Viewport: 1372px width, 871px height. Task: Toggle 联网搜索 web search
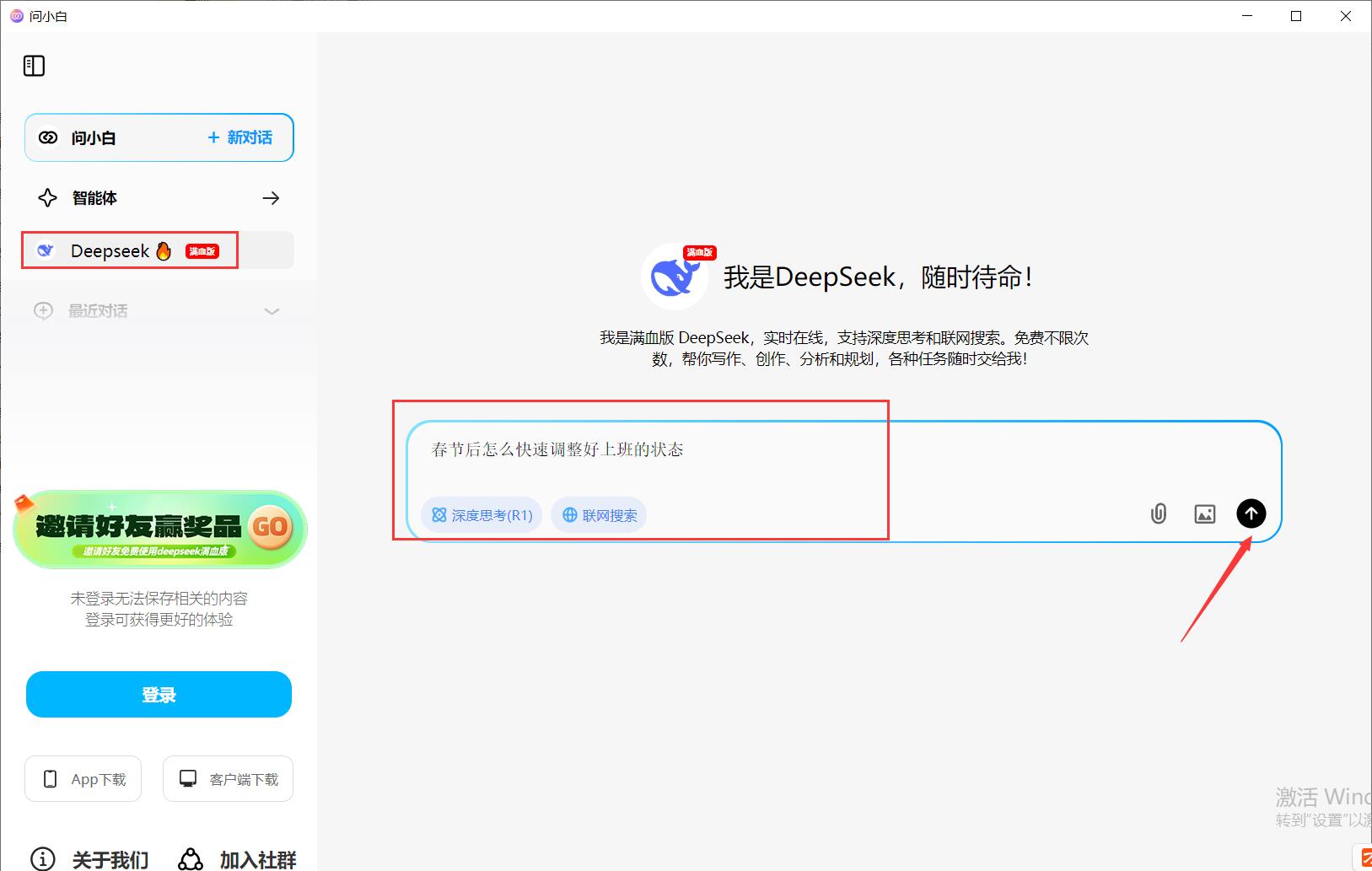pos(598,514)
